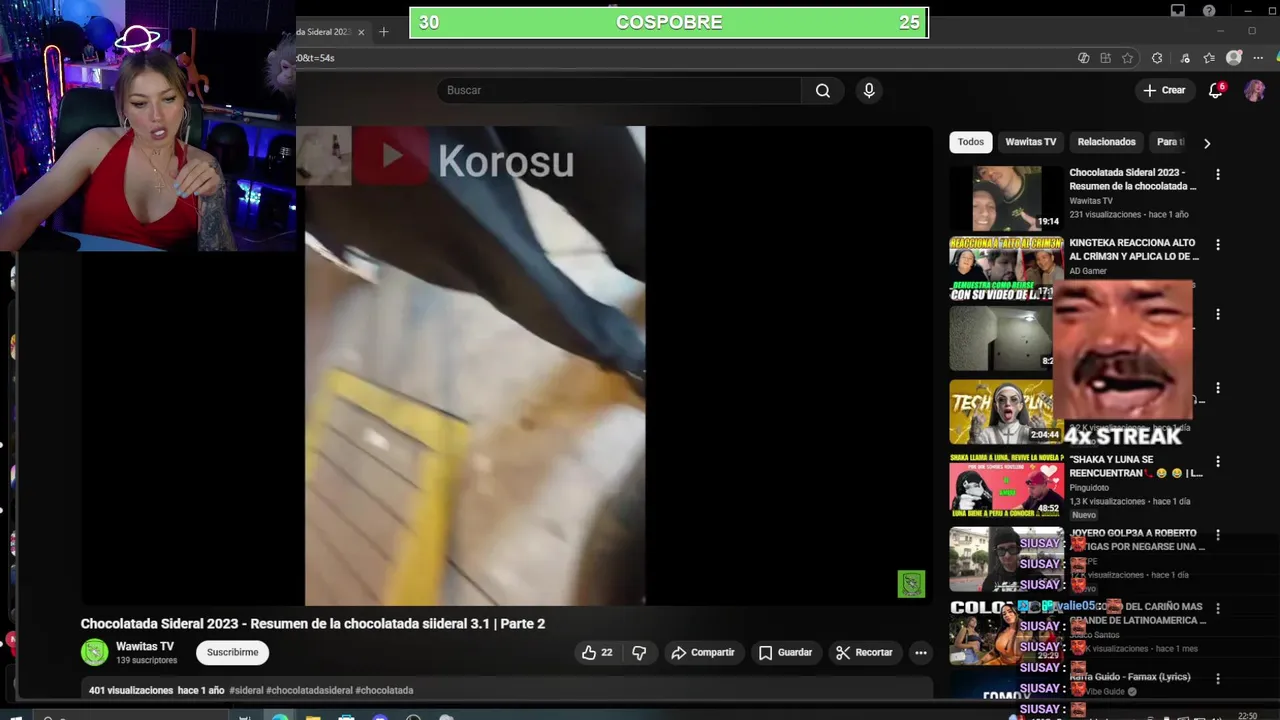Like the video with thumbs up
Screen dimensions: 1280x720
click(597, 652)
